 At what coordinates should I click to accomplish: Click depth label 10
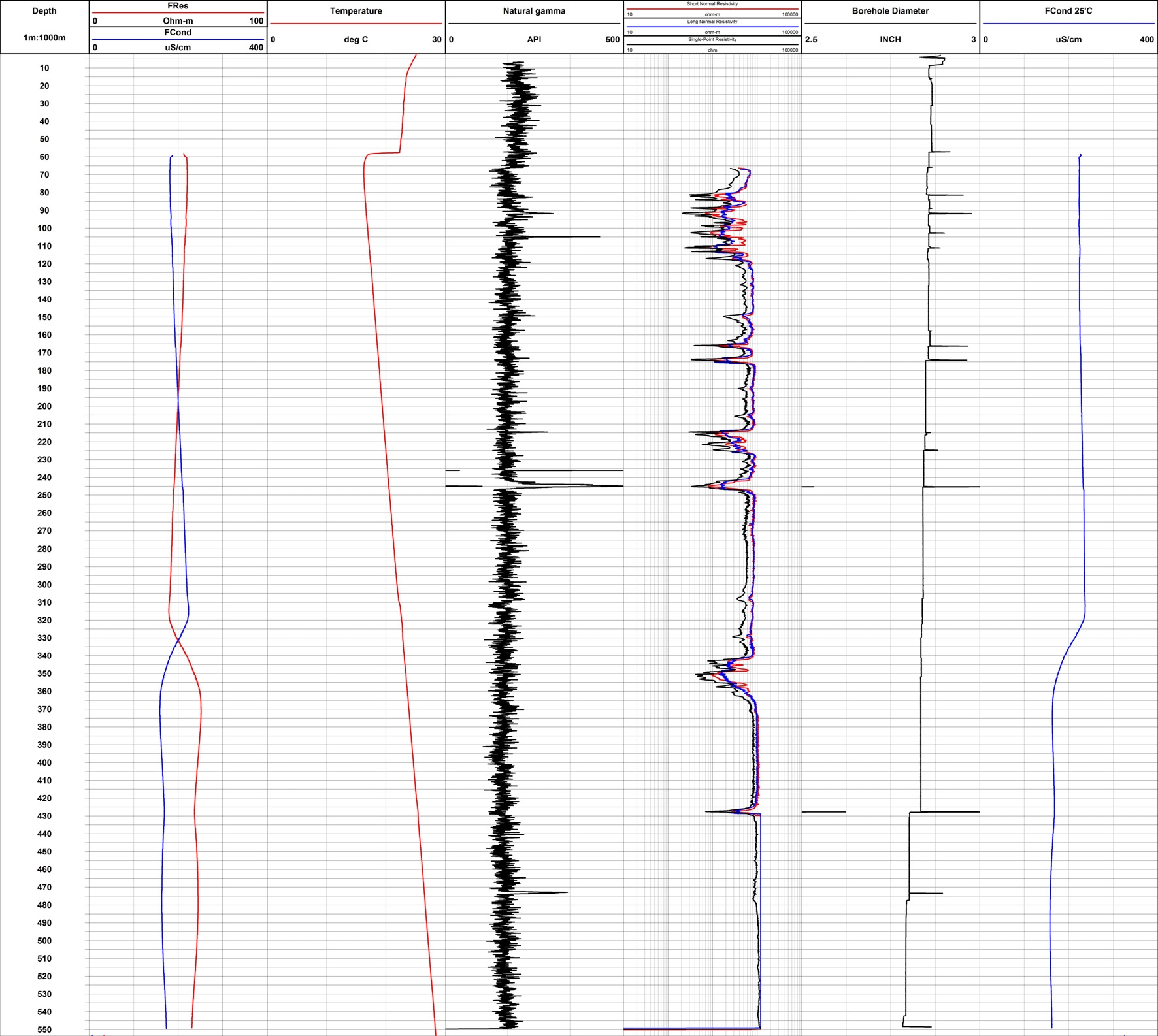click(x=44, y=68)
